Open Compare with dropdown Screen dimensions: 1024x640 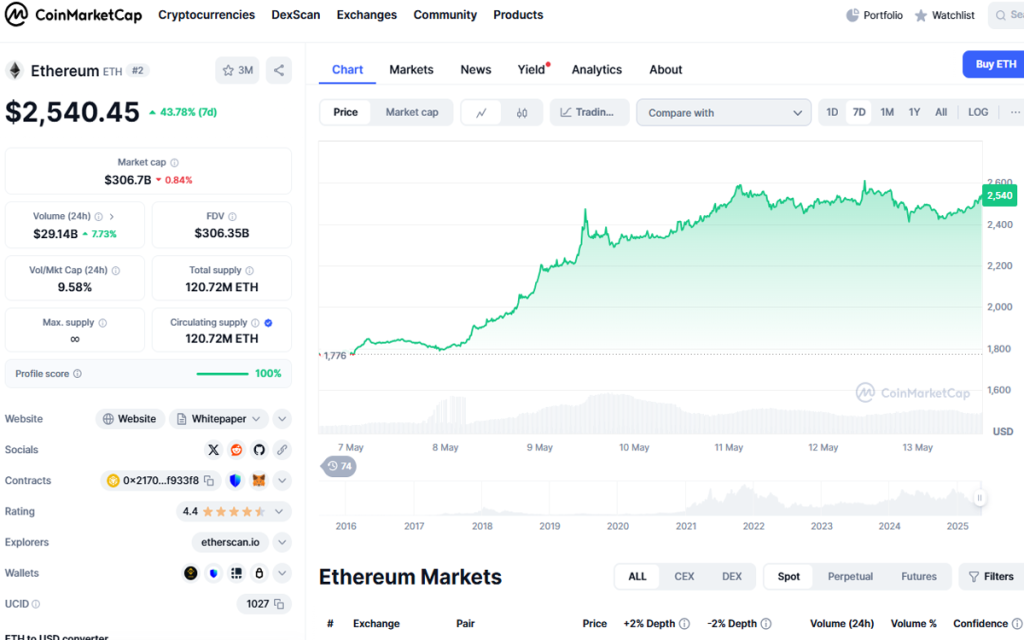[724, 112]
